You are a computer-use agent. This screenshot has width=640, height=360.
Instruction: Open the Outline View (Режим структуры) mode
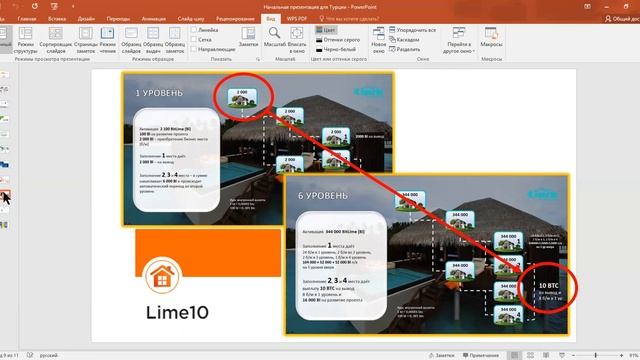tap(25, 40)
